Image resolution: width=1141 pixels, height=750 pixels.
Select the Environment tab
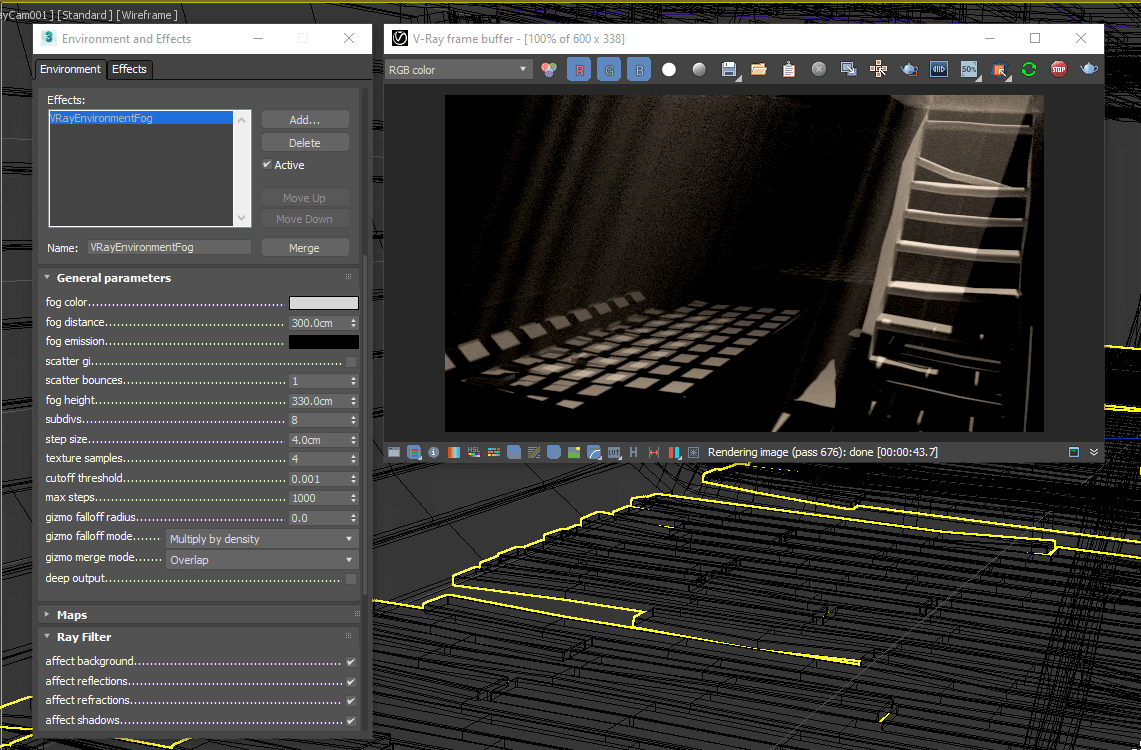click(70, 69)
